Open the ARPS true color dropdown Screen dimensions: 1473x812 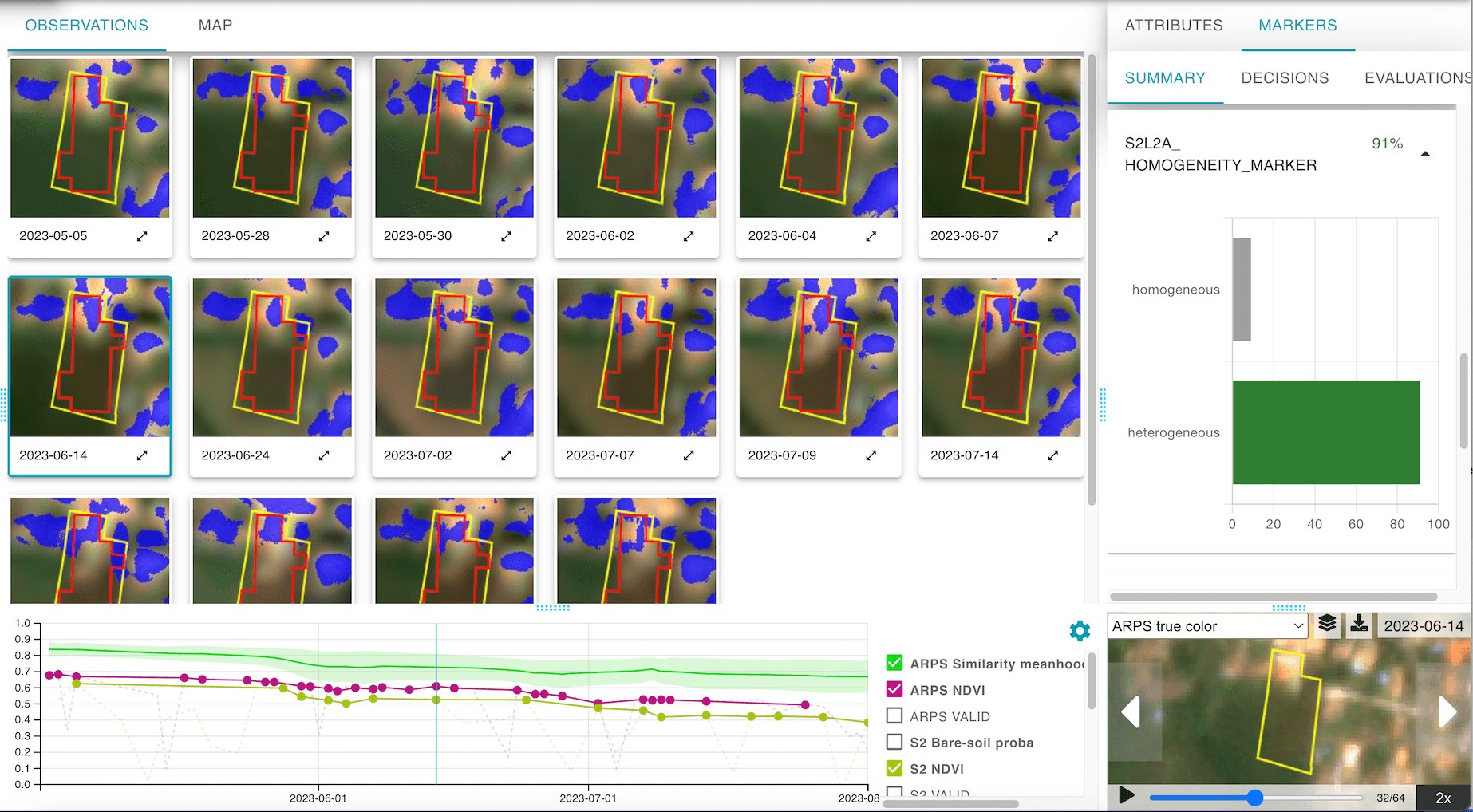[1208, 626]
